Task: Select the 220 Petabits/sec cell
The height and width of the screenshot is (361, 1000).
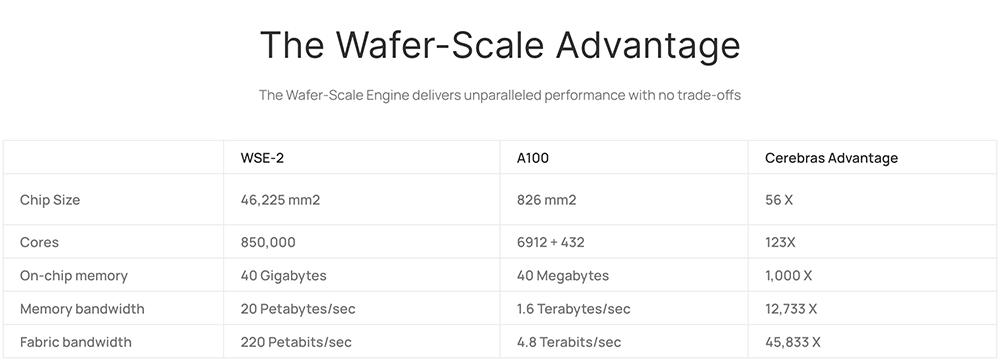Action: pos(296,343)
